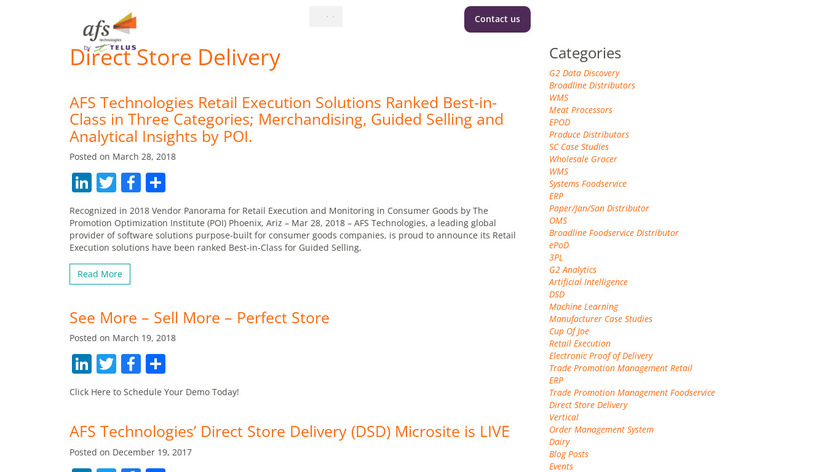
Task: Click the Contact us button
Action: coord(497,19)
